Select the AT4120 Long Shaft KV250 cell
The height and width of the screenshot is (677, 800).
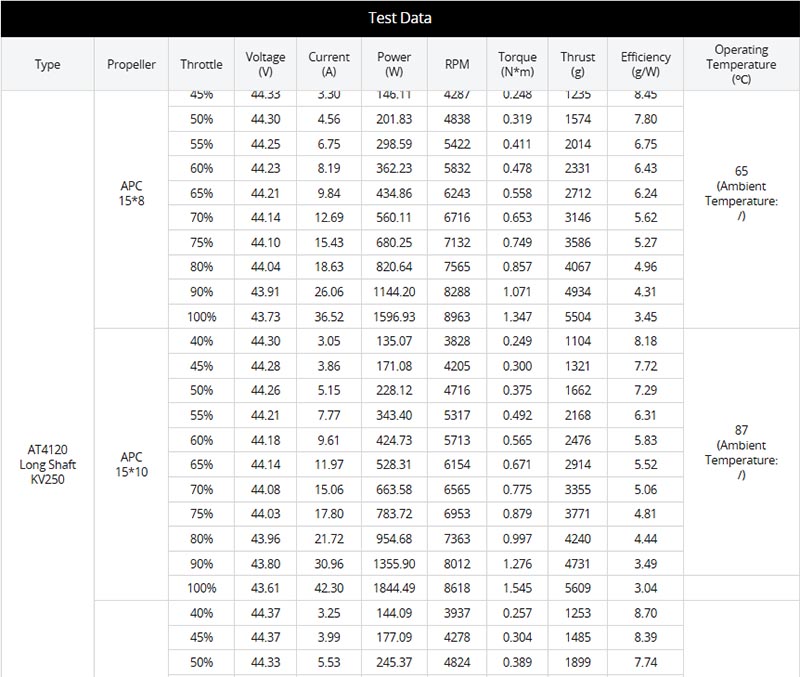tap(47, 464)
